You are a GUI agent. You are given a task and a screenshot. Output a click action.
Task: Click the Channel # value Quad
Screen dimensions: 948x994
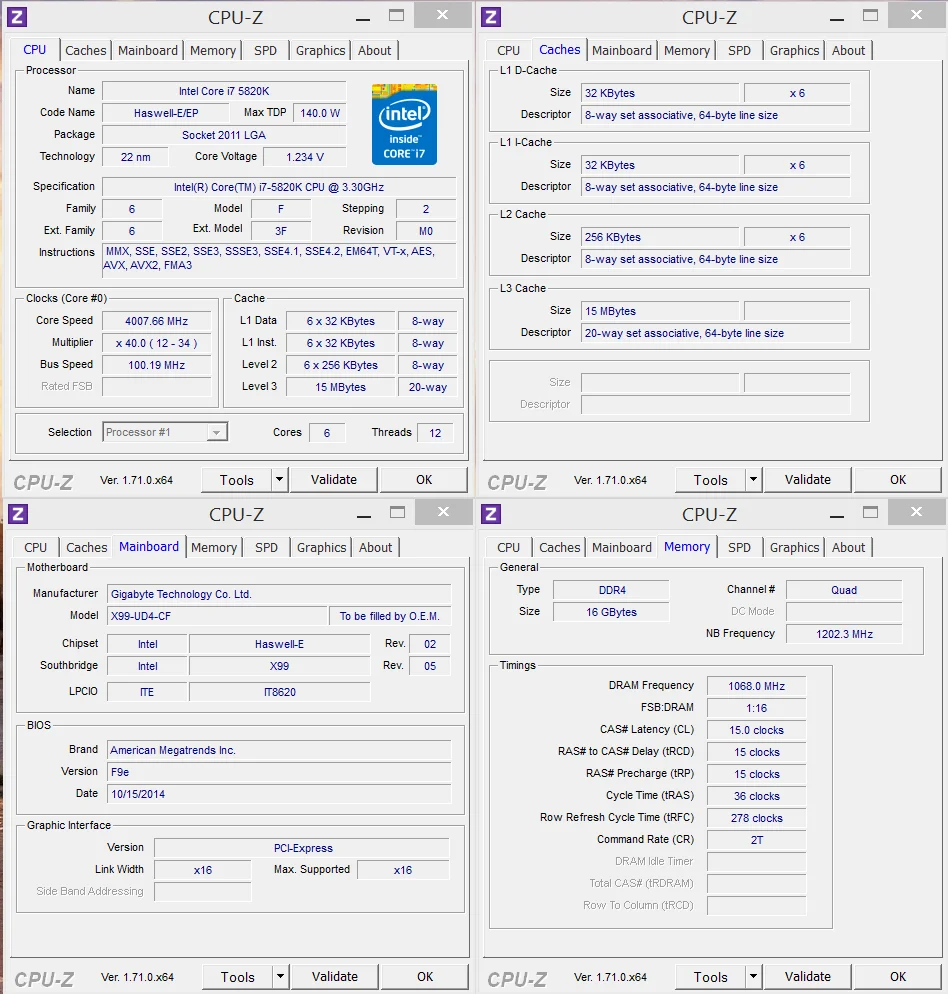tap(844, 590)
